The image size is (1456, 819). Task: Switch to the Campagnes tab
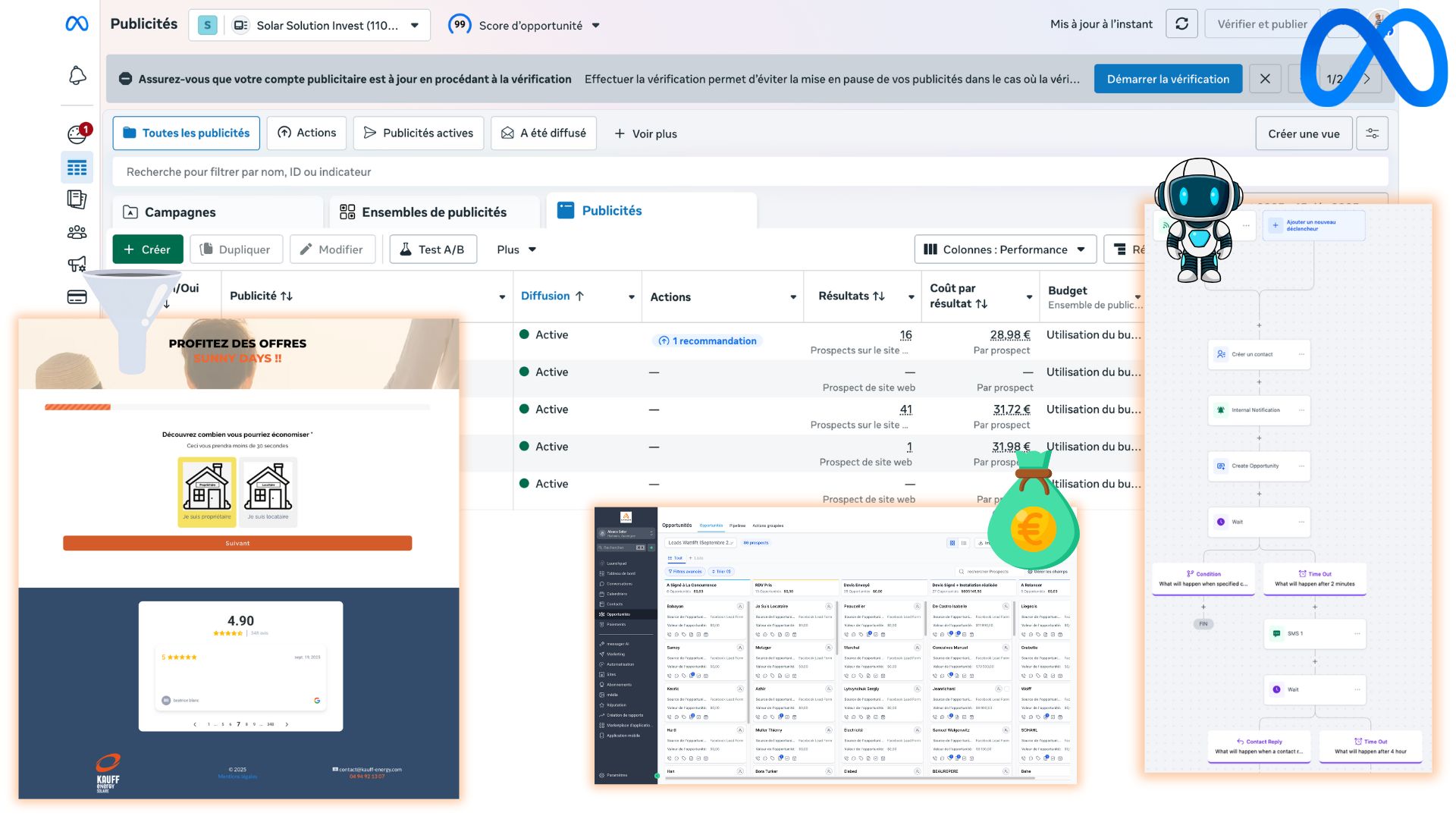(180, 212)
